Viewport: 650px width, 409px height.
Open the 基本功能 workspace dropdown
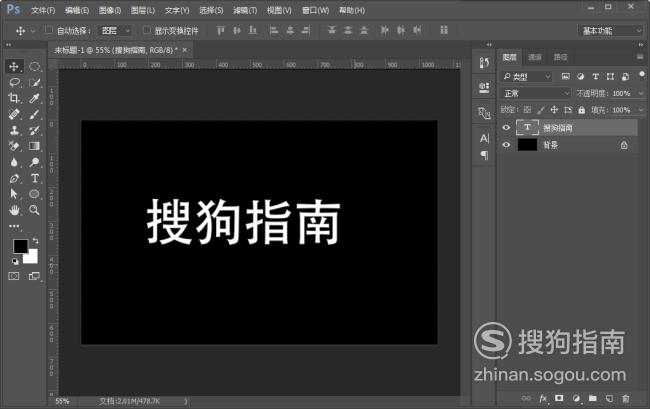(x=610, y=31)
